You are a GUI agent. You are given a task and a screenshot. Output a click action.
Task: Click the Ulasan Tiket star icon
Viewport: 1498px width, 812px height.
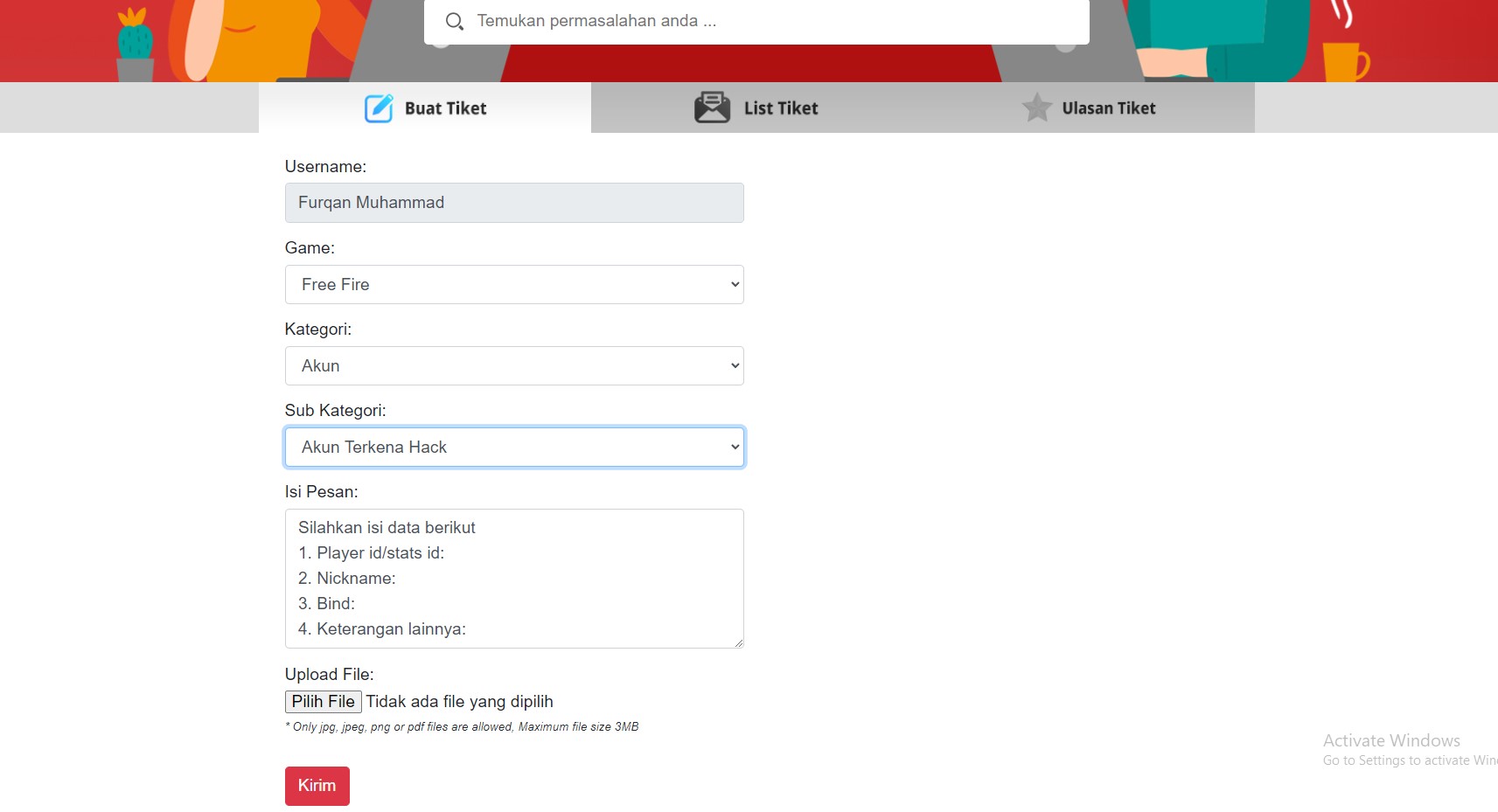click(x=1037, y=108)
